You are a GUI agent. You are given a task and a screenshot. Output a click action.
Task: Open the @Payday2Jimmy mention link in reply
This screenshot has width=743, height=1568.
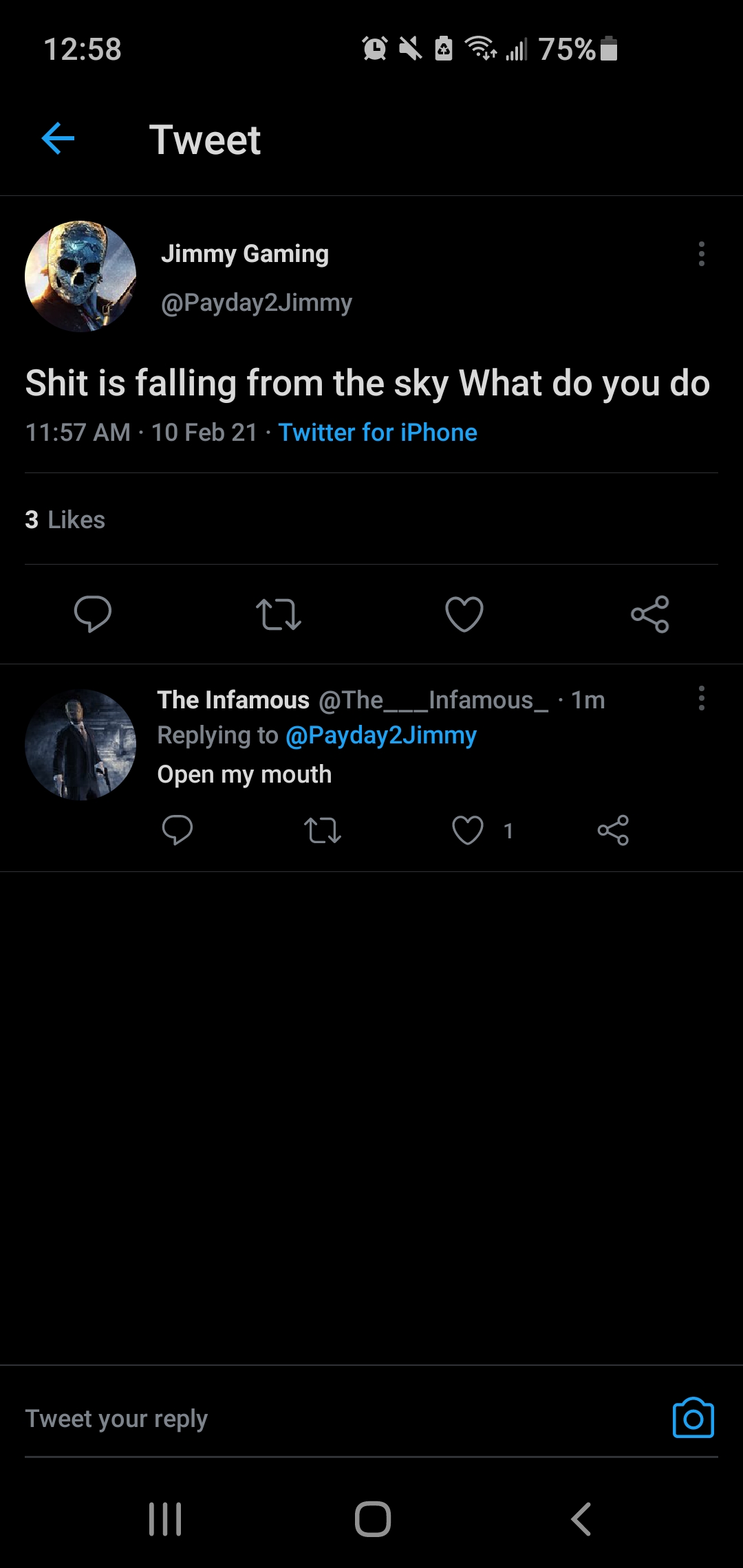(380, 735)
